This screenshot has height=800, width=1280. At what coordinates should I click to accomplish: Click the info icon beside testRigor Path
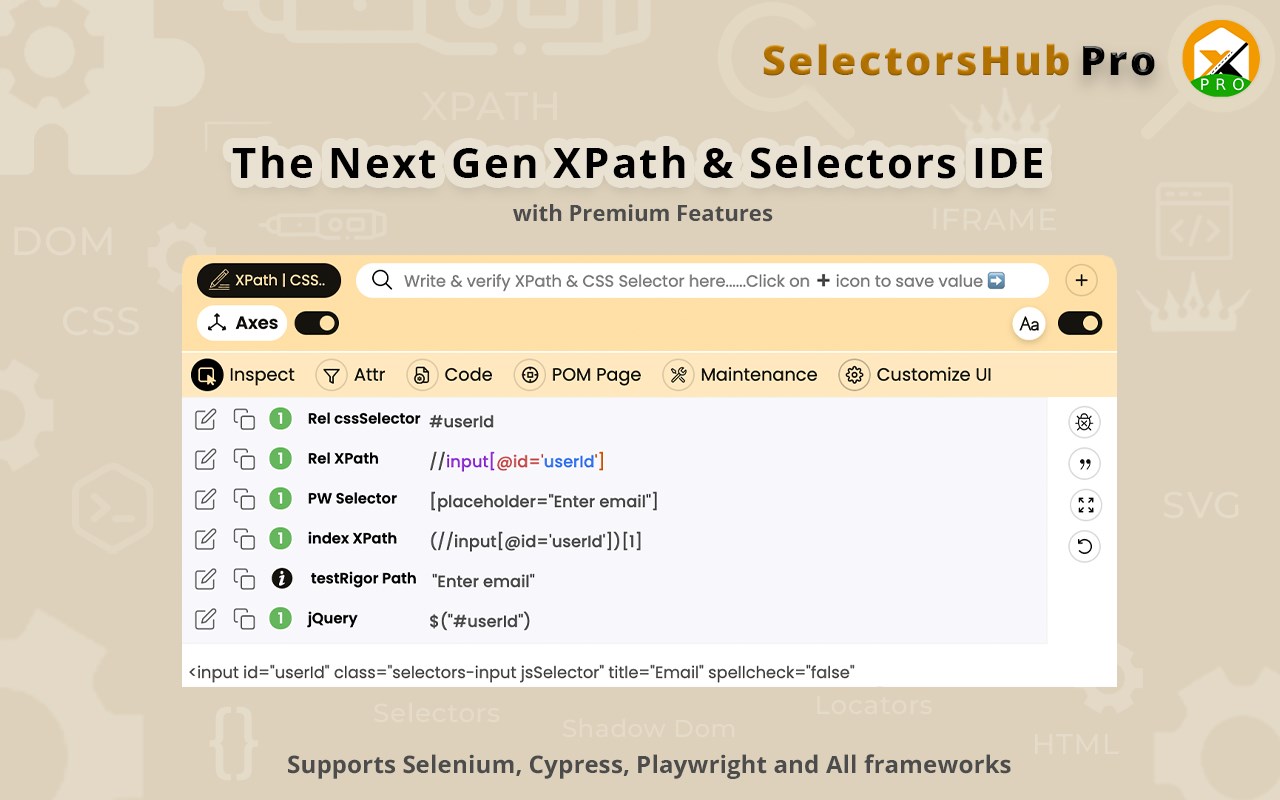[x=282, y=578]
